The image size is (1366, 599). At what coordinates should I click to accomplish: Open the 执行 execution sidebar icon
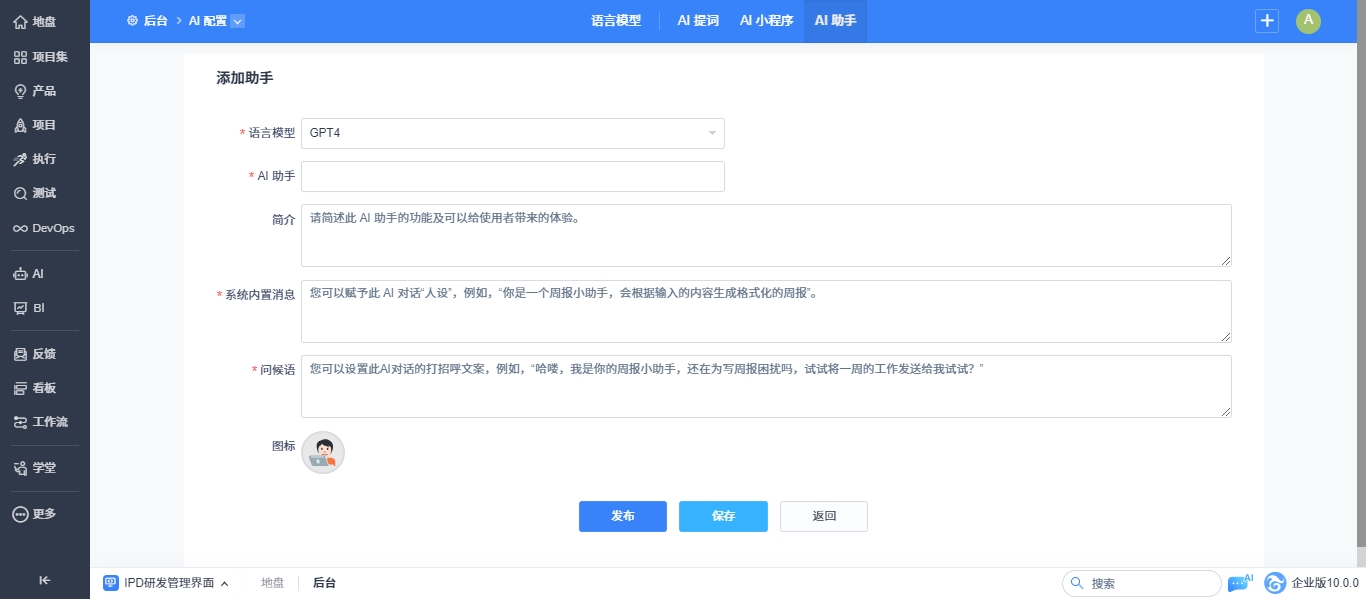pos(20,159)
